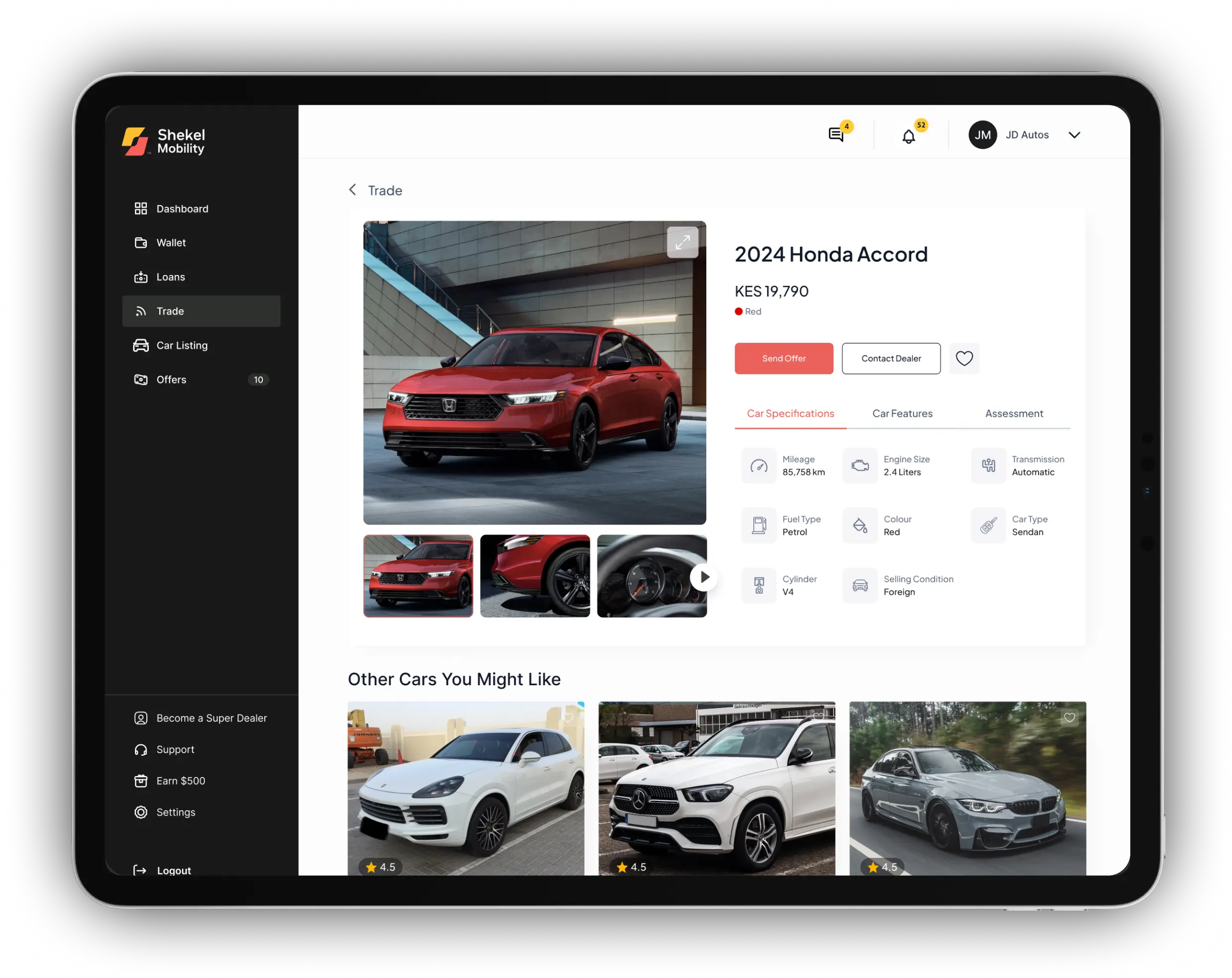
Task: Click the Super Dealer person icon
Action: pos(140,718)
